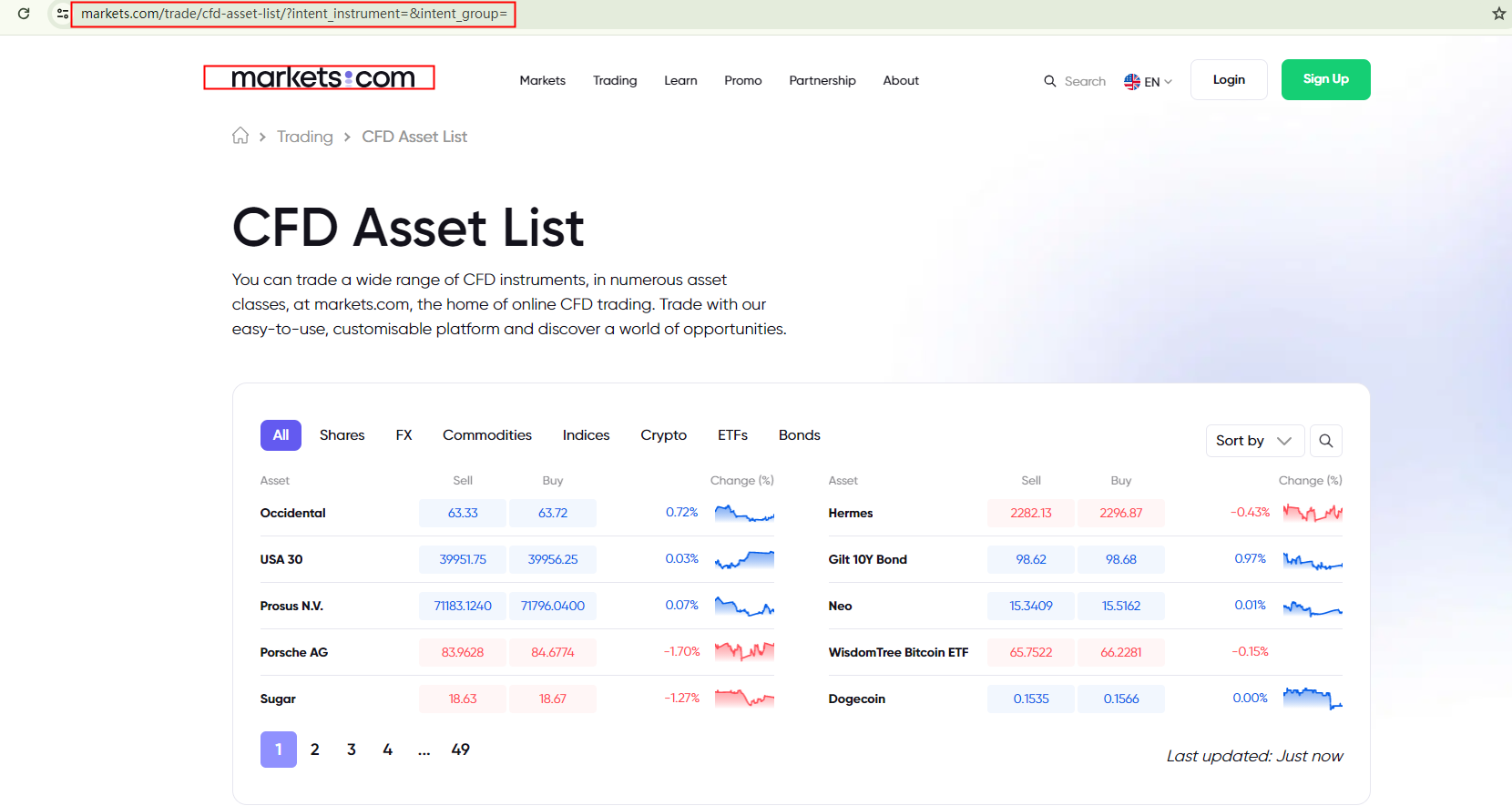The height and width of the screenshot is (806, 1512).
Task: View Neo price sparkline chart
Action: pyautogui.click(x=1313, y=607)
